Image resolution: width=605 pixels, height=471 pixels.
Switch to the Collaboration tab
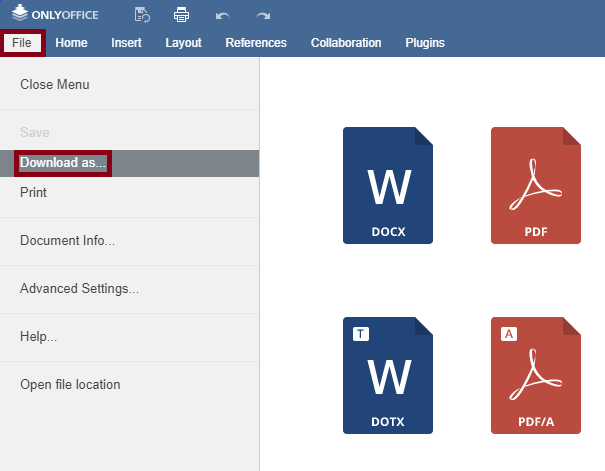pos(346,43)
